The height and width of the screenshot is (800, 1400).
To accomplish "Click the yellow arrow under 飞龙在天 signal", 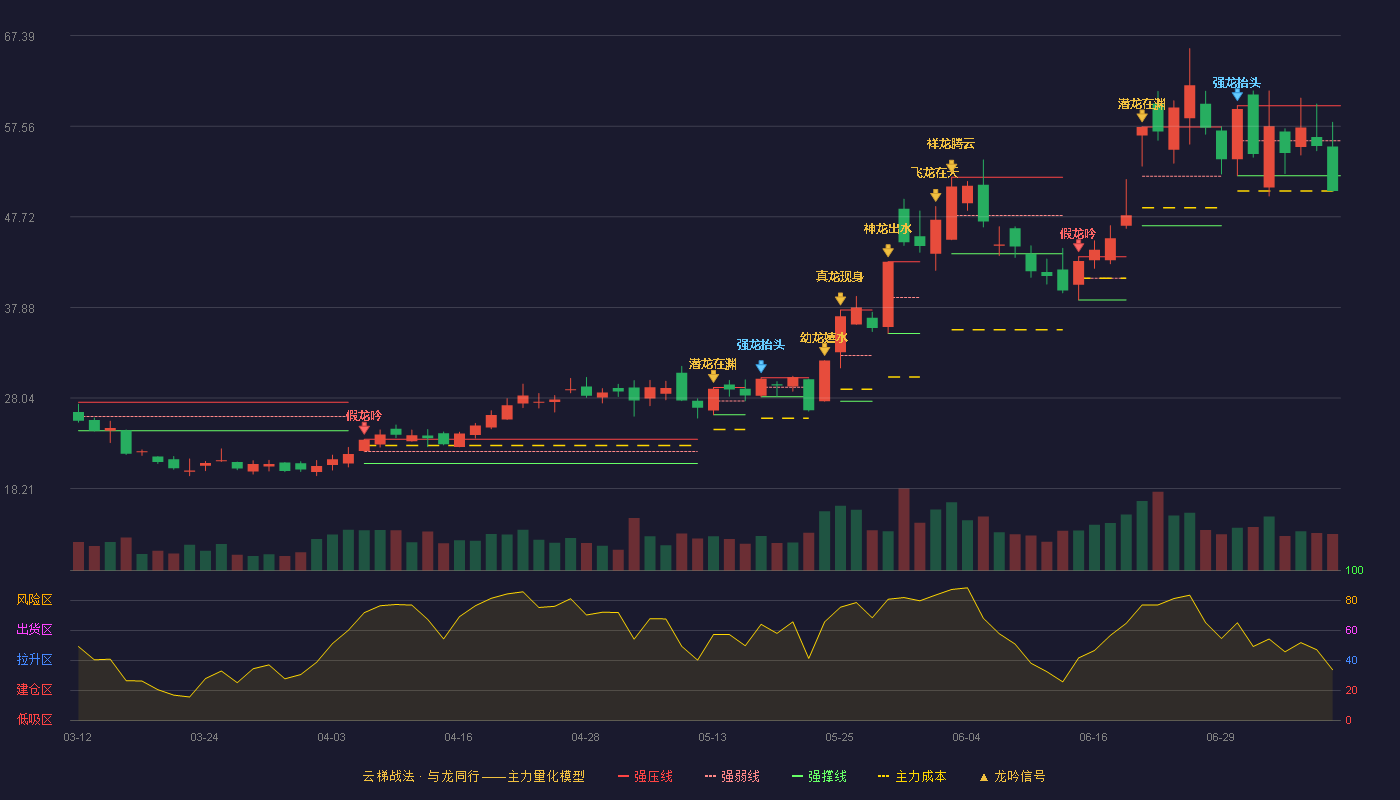I will coord(935,195).
